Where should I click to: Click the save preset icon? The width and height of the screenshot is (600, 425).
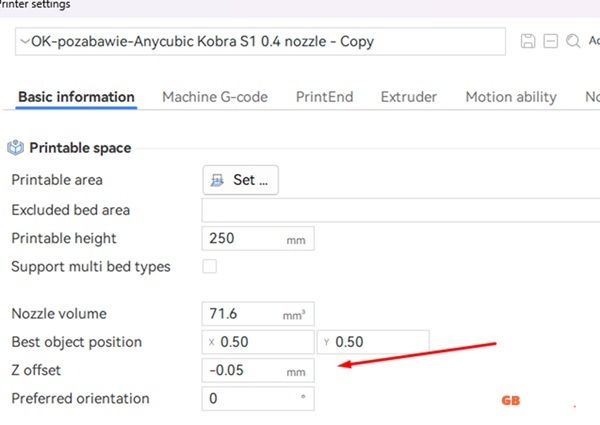pos(528,41)
